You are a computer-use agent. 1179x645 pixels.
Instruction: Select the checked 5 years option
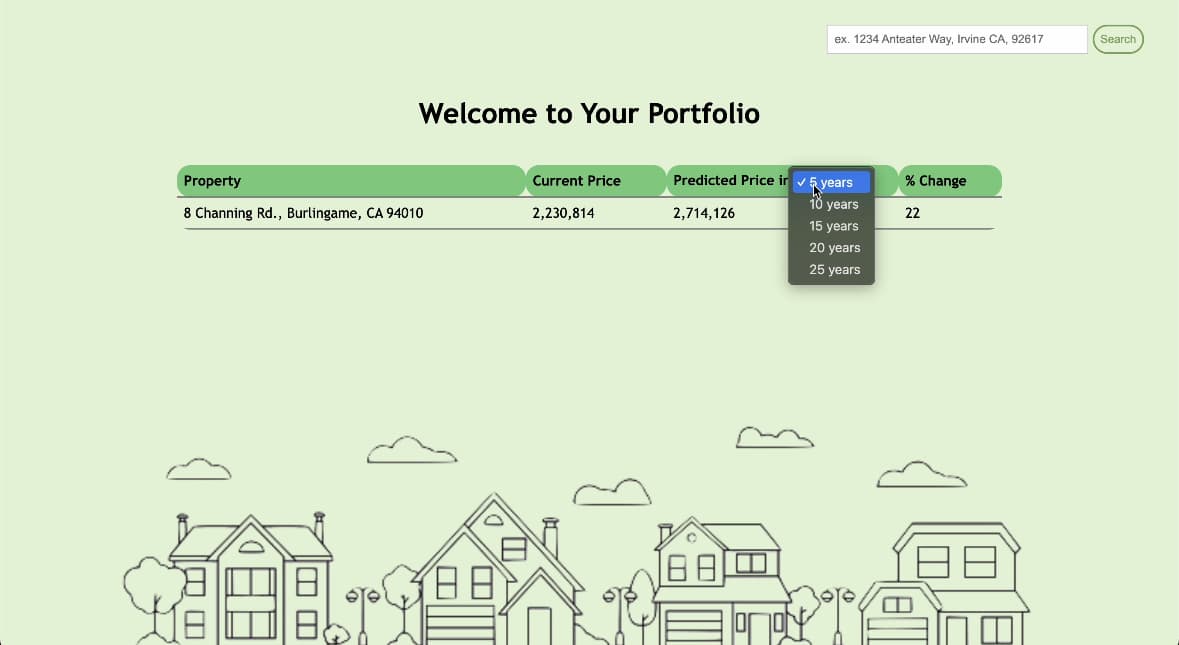831,182
